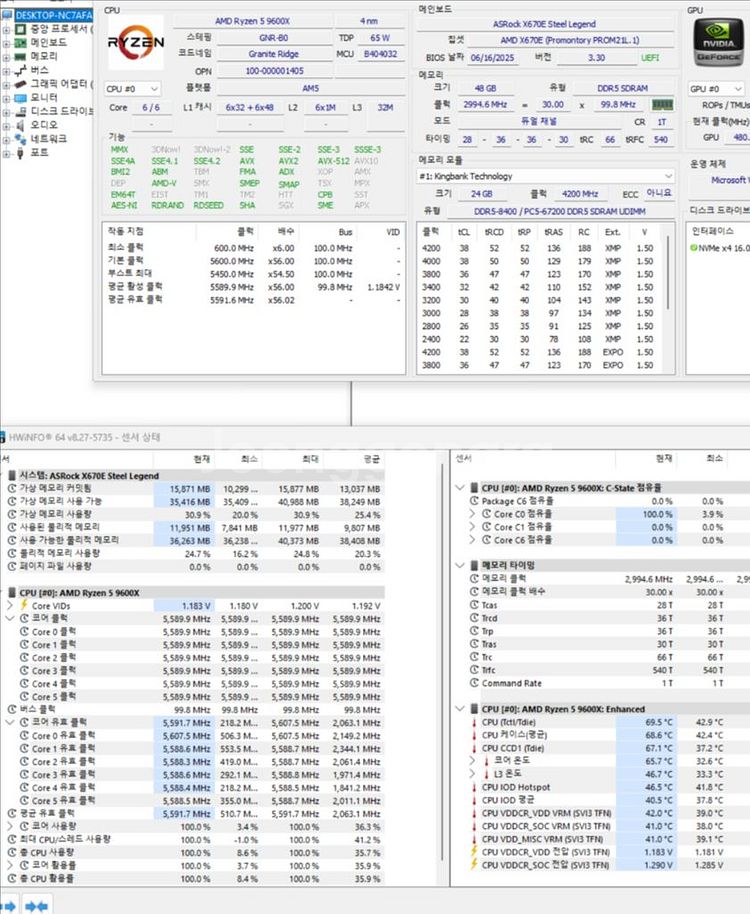
Task: Click the green NVMe x4 status dot
Action: [x=693, y=248]
